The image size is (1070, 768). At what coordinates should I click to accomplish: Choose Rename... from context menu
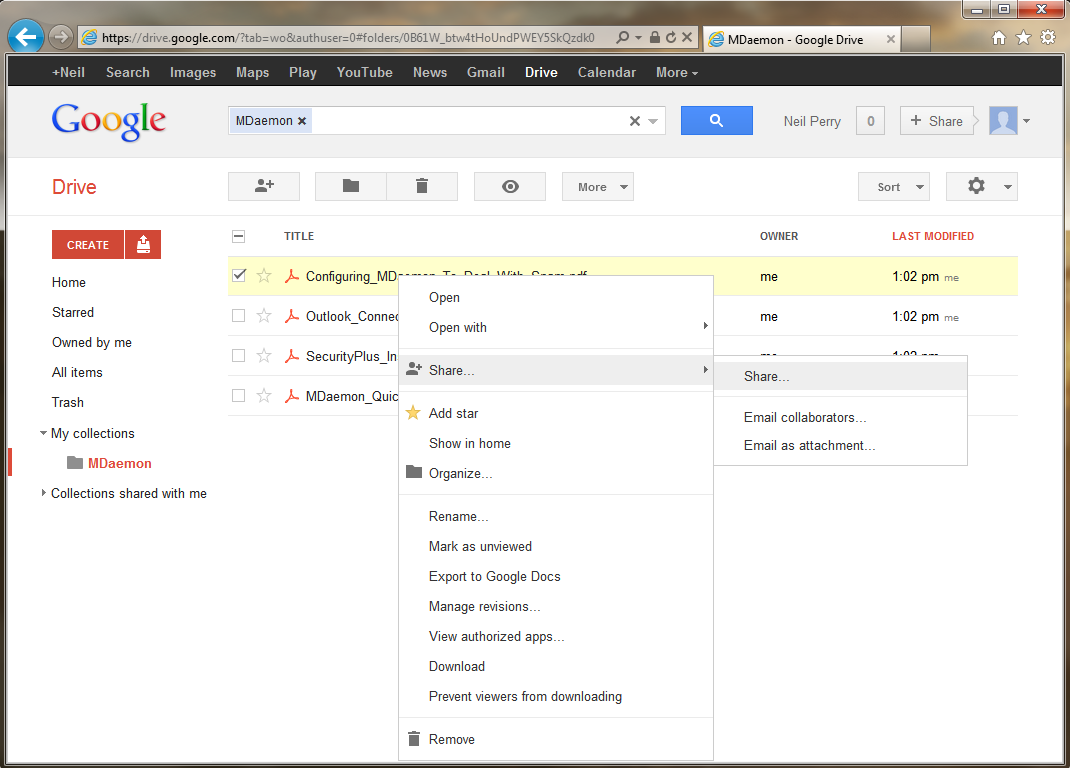click(555, 516)
